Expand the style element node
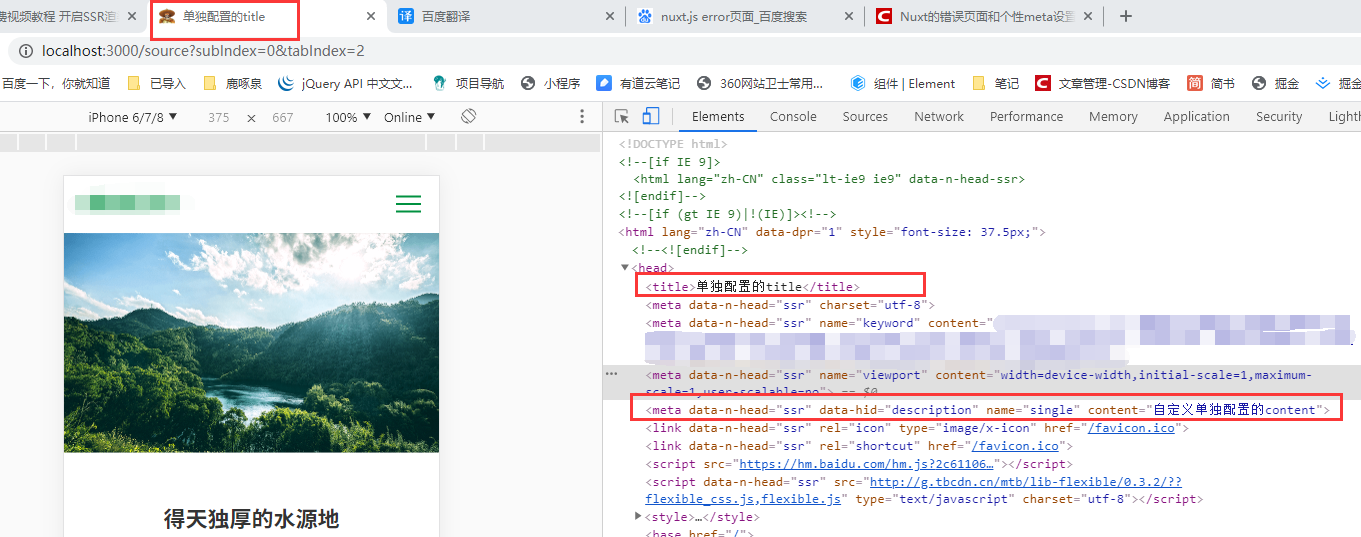This screenshot has width=1361, height=537. click(638, 517)
